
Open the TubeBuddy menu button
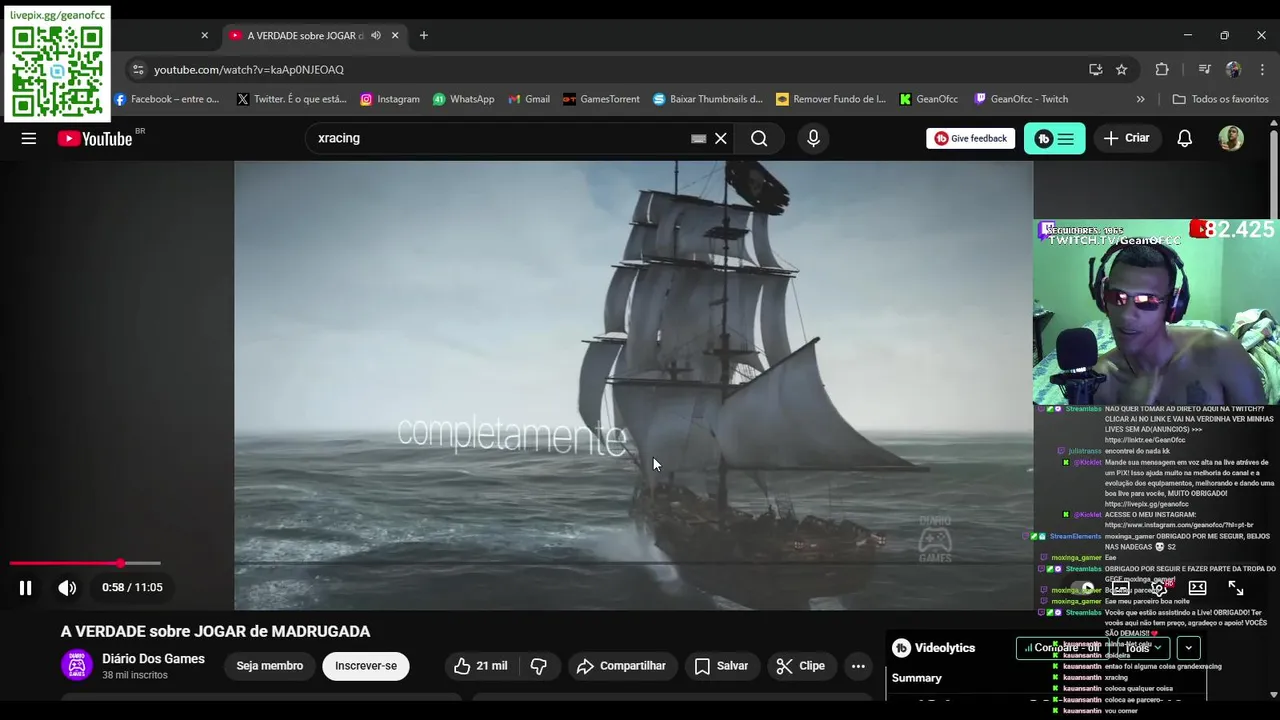pyautogui.click(x=1054, y=139)
